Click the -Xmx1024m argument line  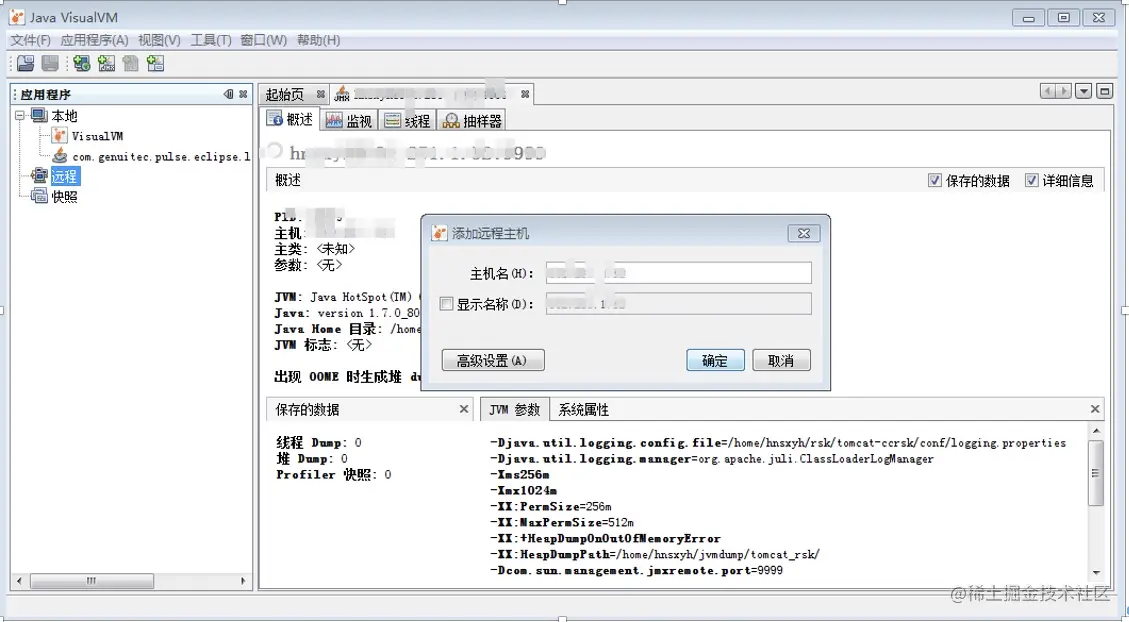pos(523,490)
